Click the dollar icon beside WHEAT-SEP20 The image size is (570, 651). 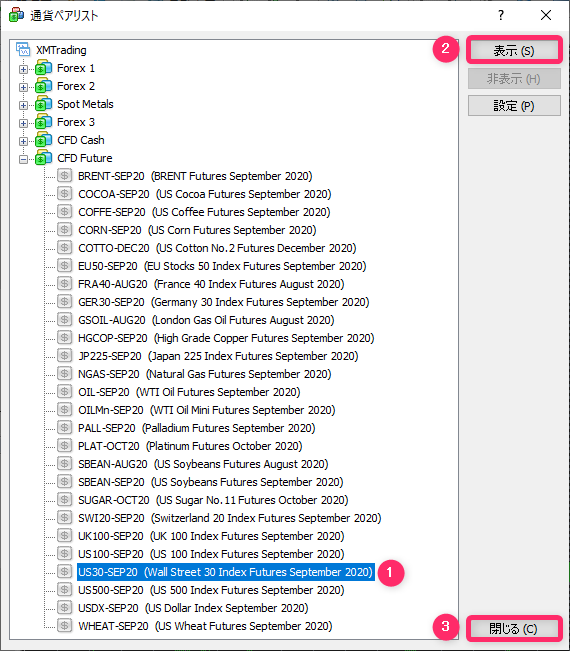[64, 626]
